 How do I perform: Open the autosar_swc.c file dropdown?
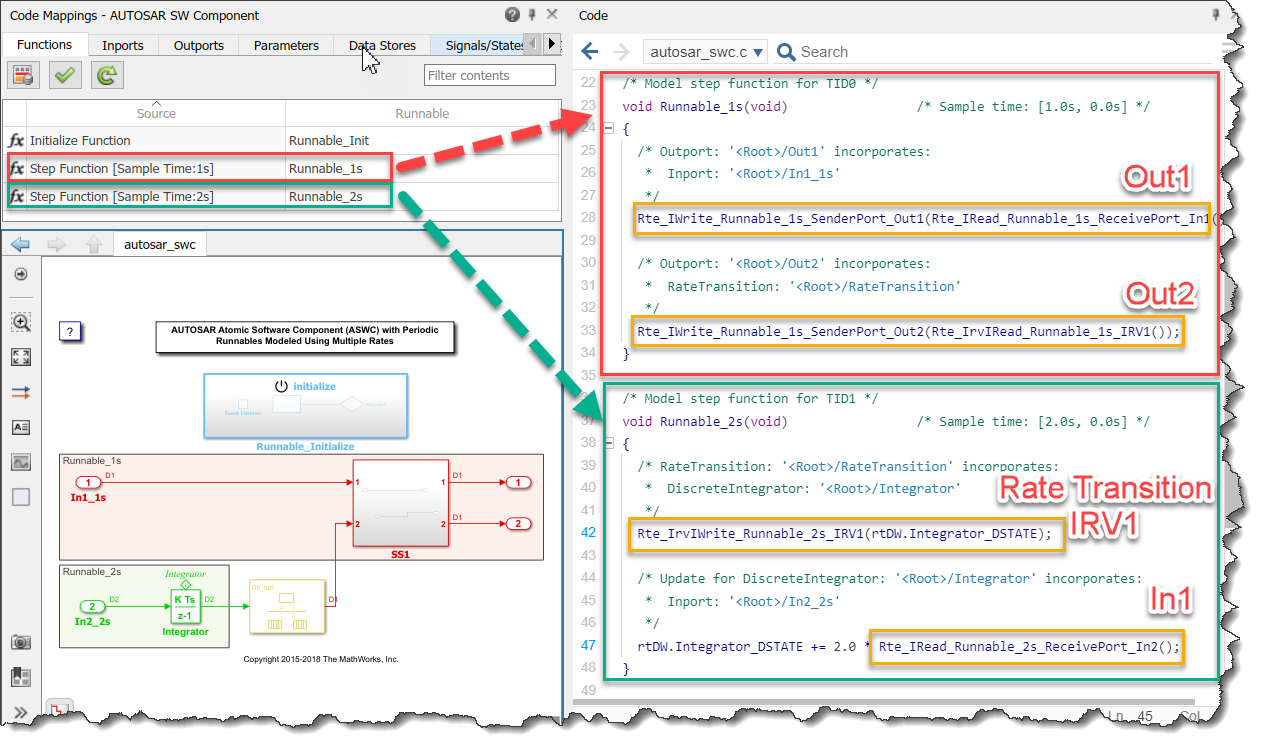pos(707,52)
